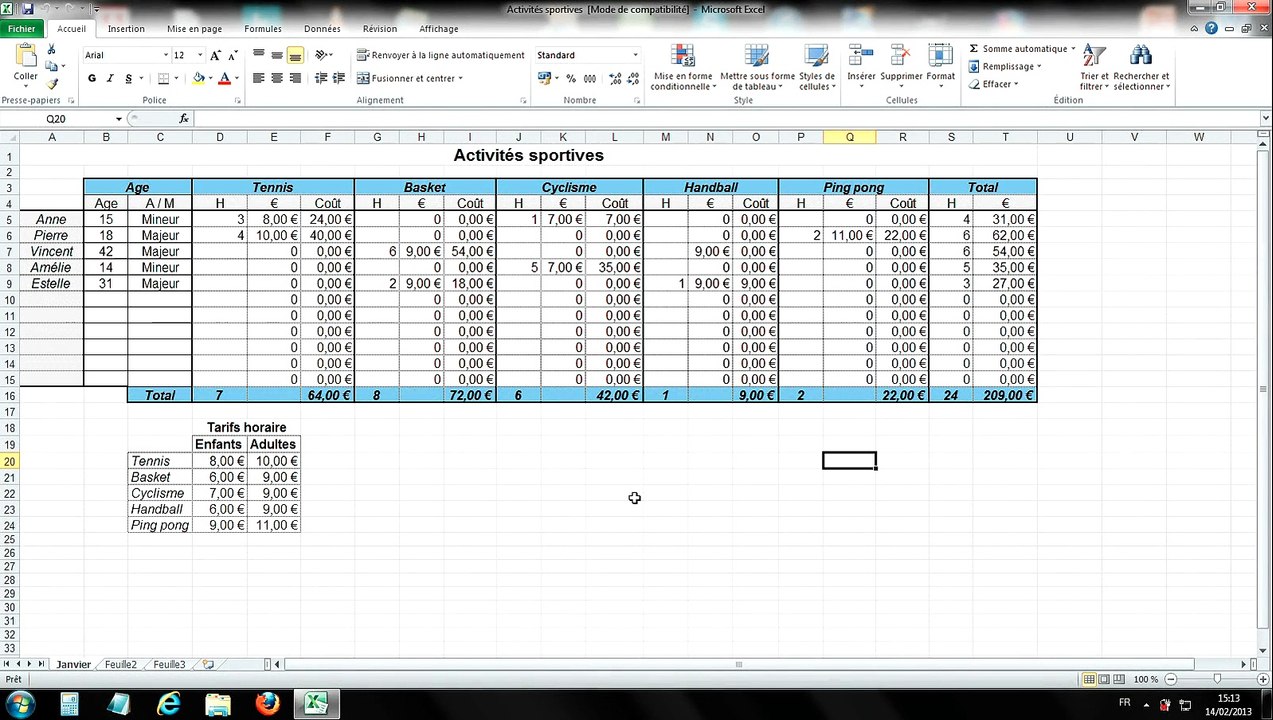Click Rechercher et sélectionner button
The width and height of the screenshot is (1273, 720).
pos(1141,67)
